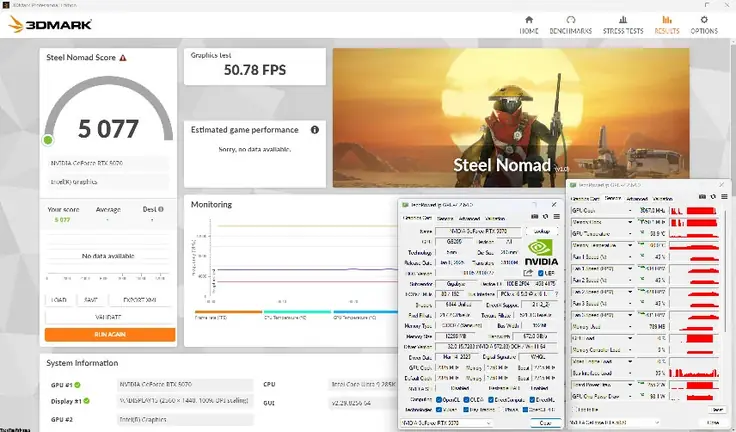This screenshot has width=736, height=432.
Task: Click the BIOS export share icon in GPU-Z
Action: [528, 273]
